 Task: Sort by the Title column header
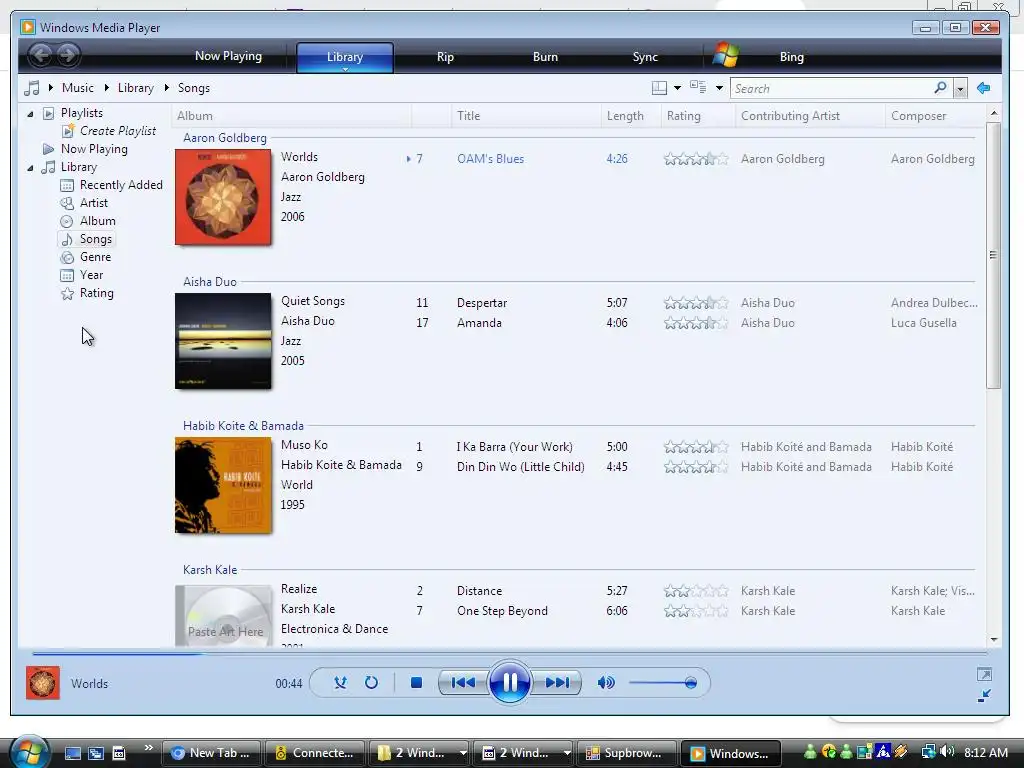(x=526, y=116)
